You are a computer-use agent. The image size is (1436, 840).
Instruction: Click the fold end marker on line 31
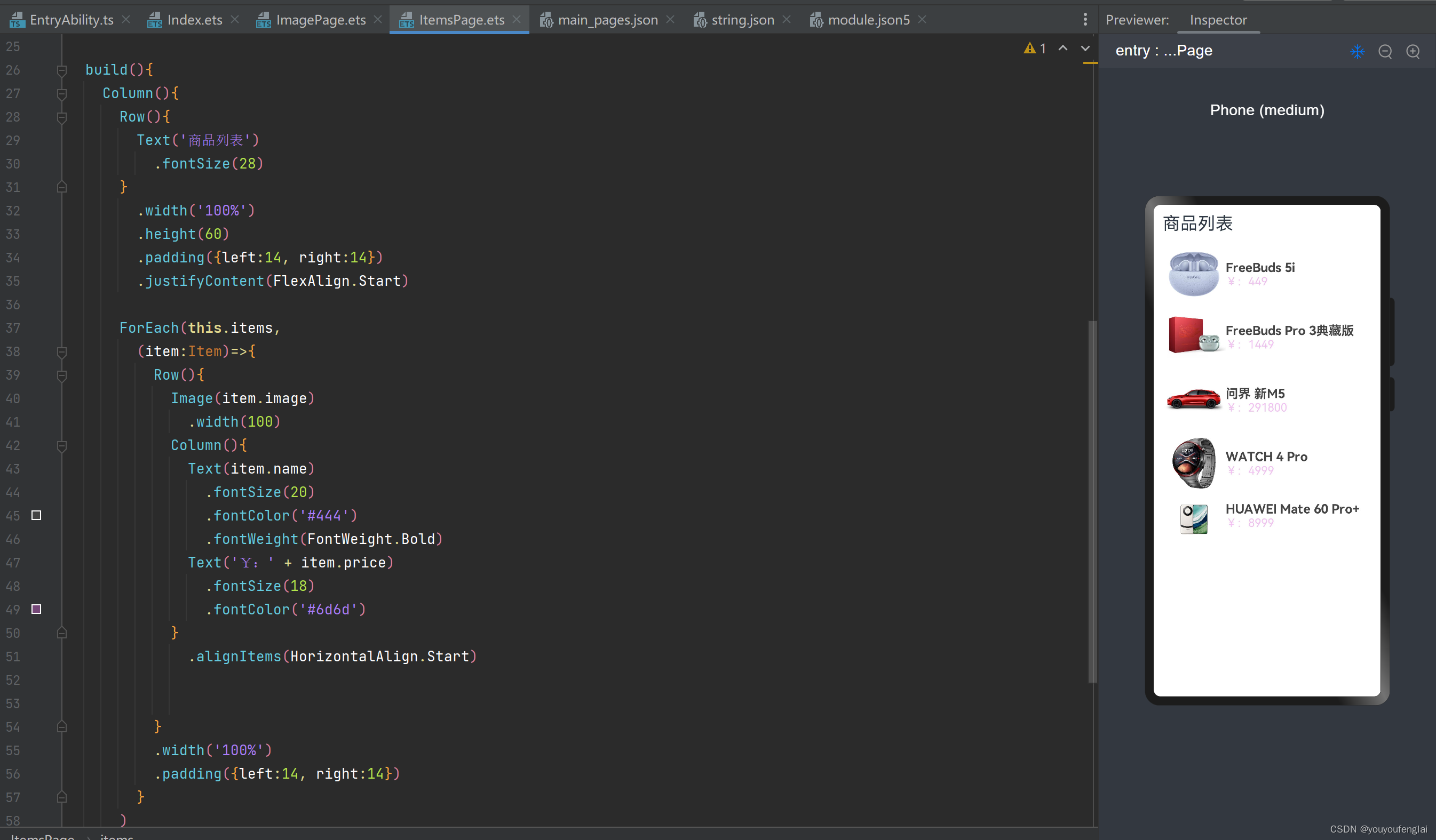point(62,187)
